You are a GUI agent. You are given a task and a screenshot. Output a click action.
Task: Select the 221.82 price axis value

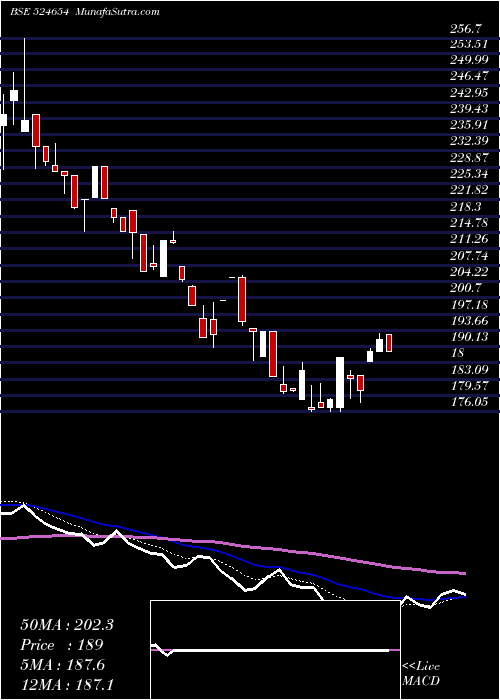[469, 190]
